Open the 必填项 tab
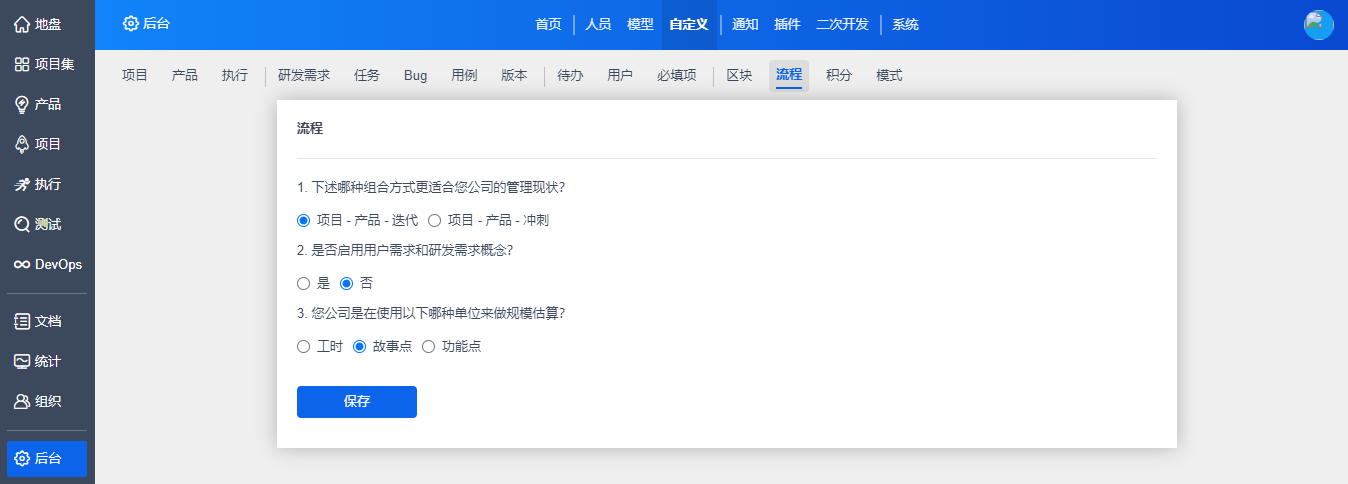 pyautogui.click(x=676, y=75)
